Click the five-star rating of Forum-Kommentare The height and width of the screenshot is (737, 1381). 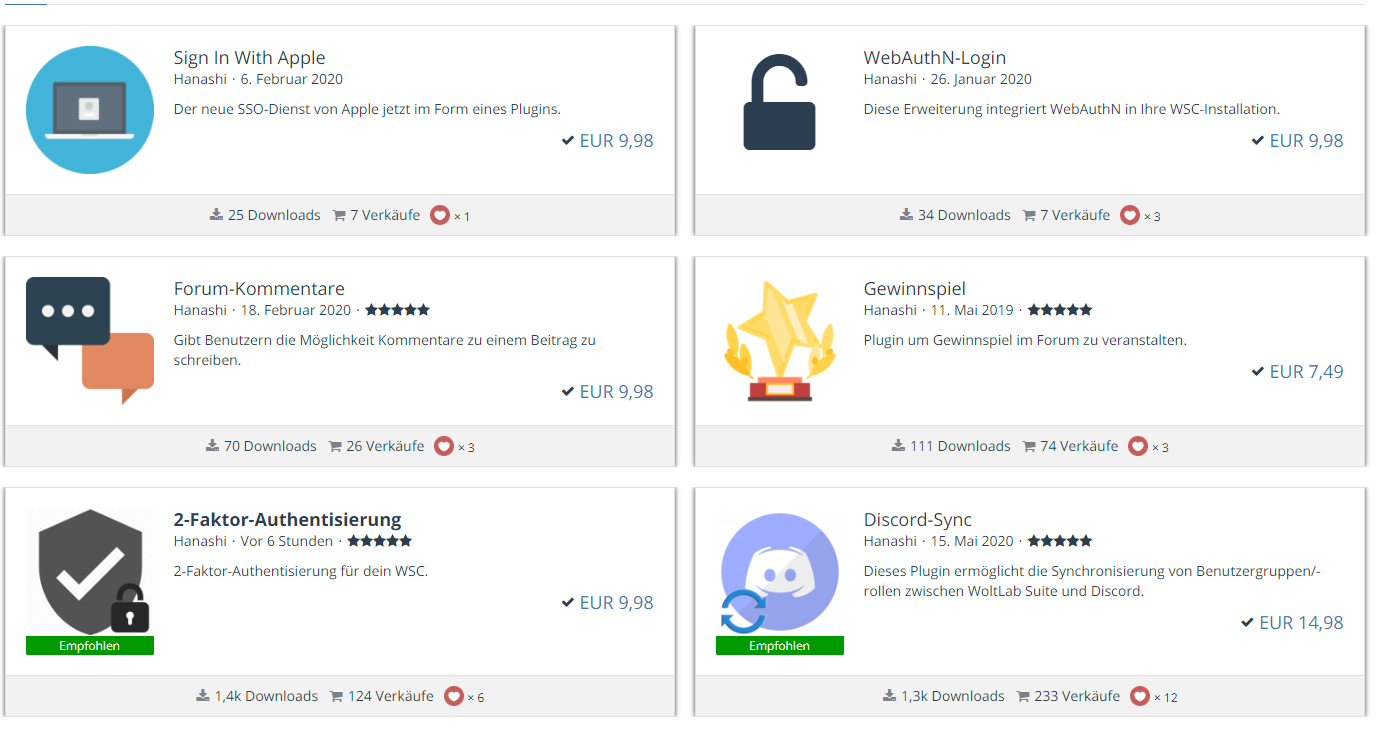397,310
